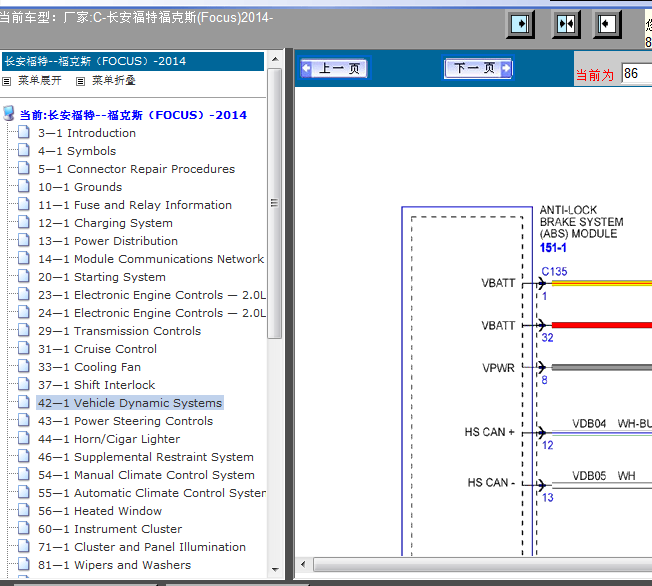
Task: Click the collapse-left panel arrow icon
Action: [607, 24]
